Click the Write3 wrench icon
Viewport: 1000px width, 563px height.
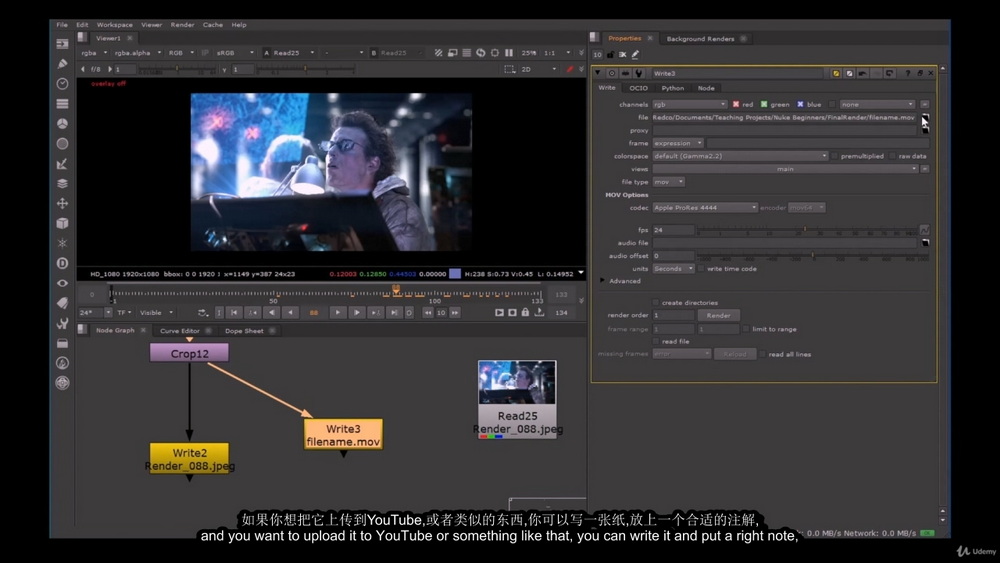[638, 73]
